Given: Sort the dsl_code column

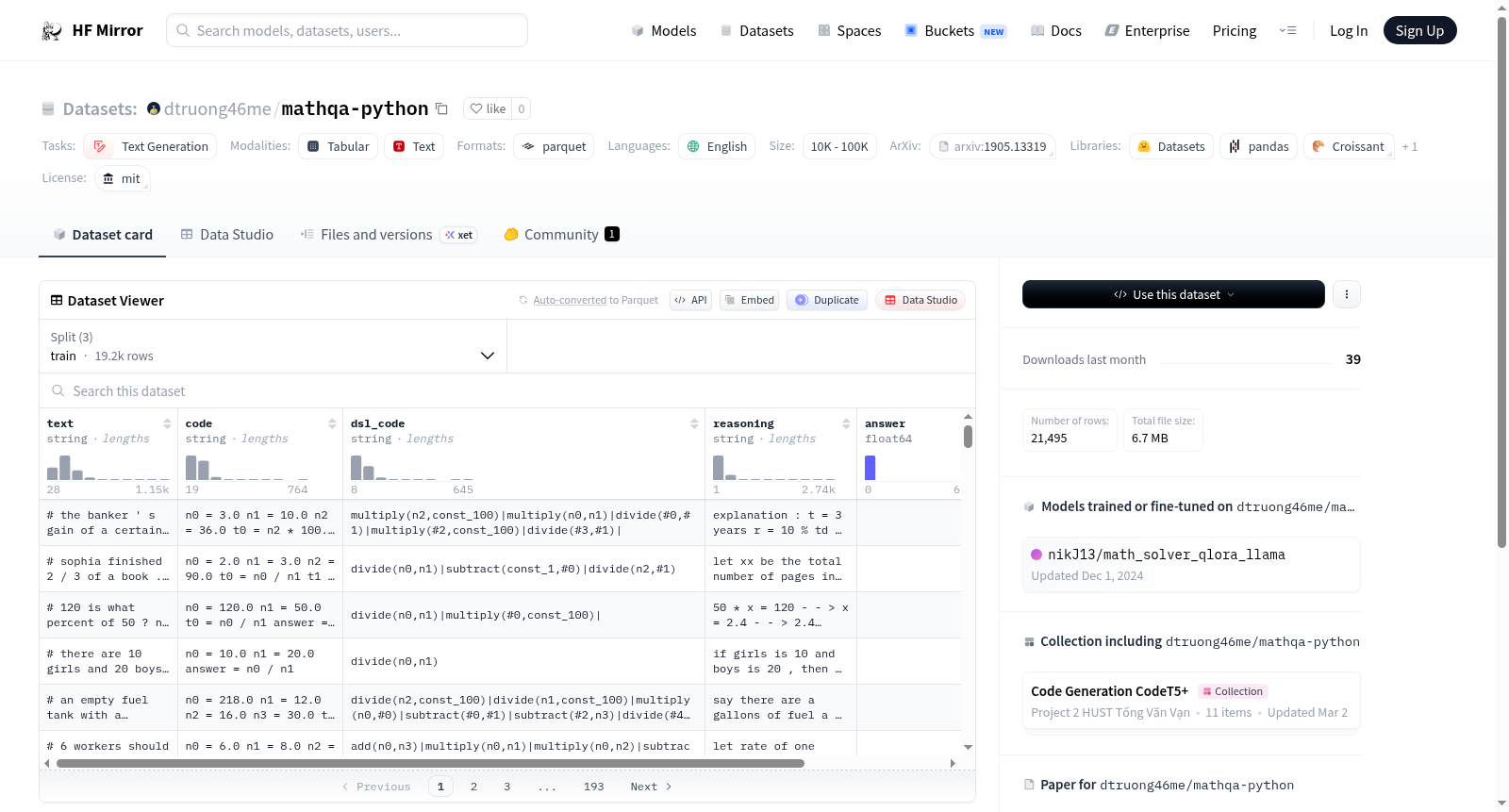Looking at the screenshot, I should [694, 423].
